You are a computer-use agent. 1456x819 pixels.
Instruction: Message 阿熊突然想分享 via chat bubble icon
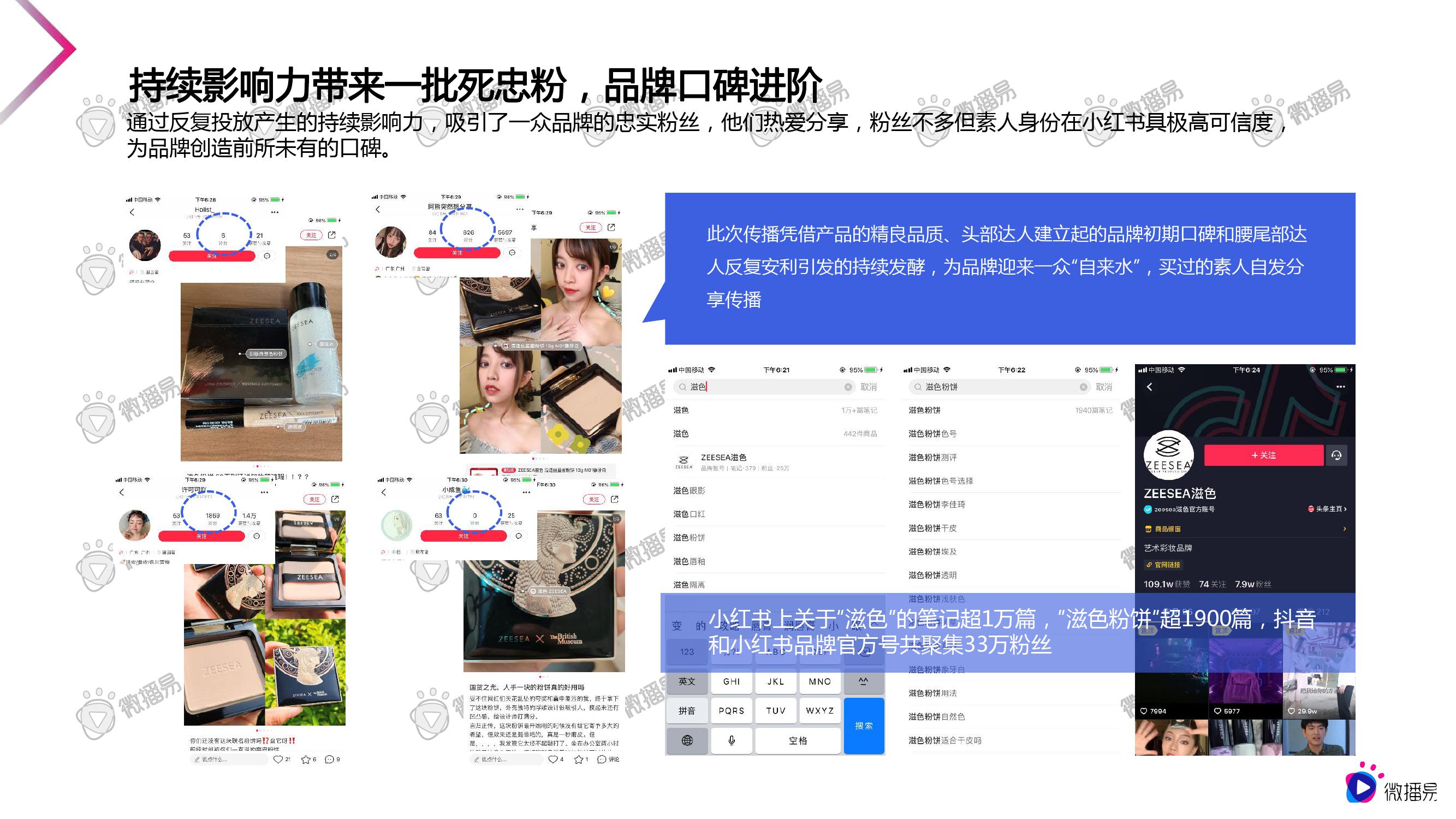coord(512,253)
